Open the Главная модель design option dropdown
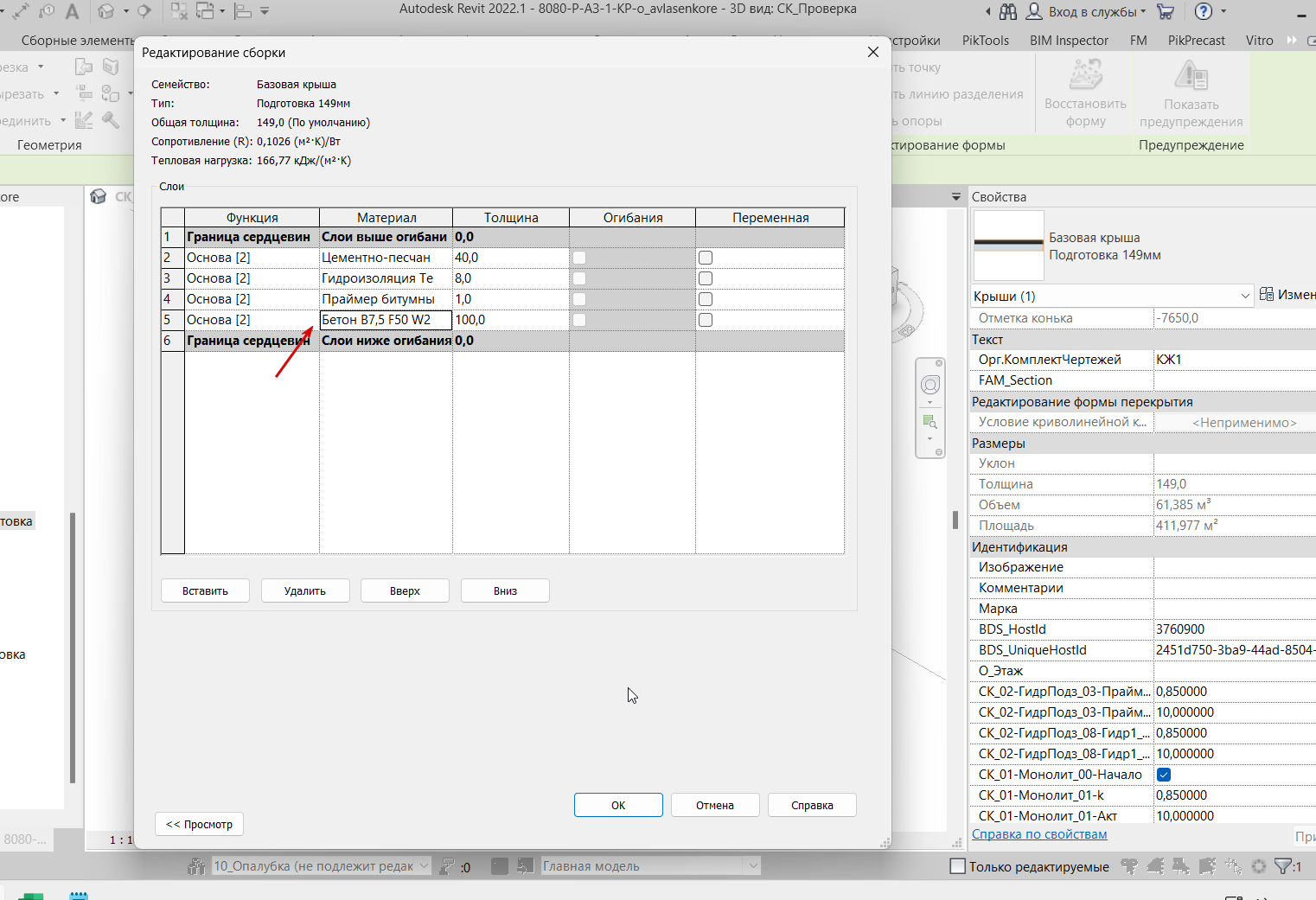The height and width of the screenshot is (900, 1316). tap(650, 866)
